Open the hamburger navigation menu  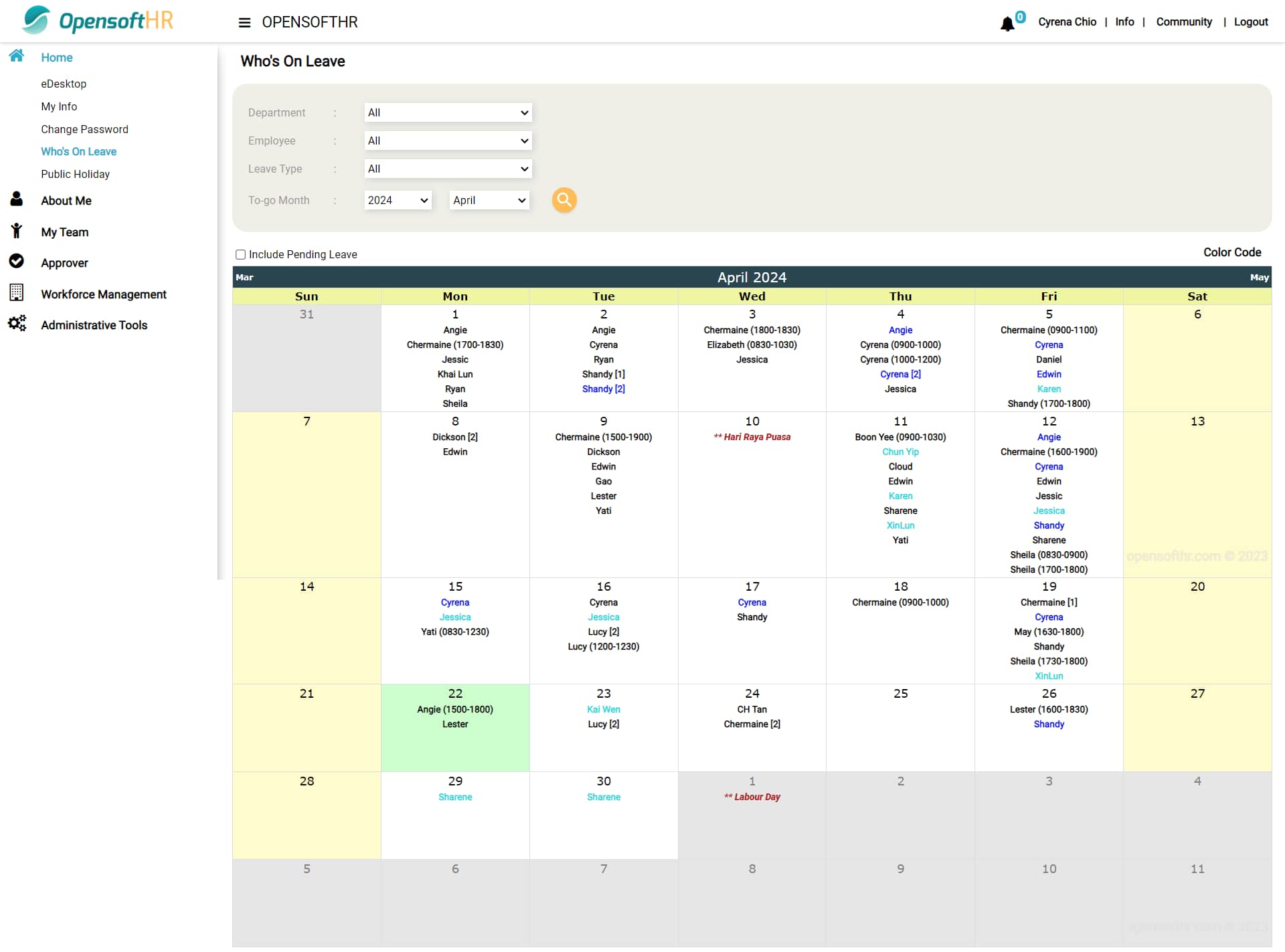pyautogui.click(x=244, y=22)
